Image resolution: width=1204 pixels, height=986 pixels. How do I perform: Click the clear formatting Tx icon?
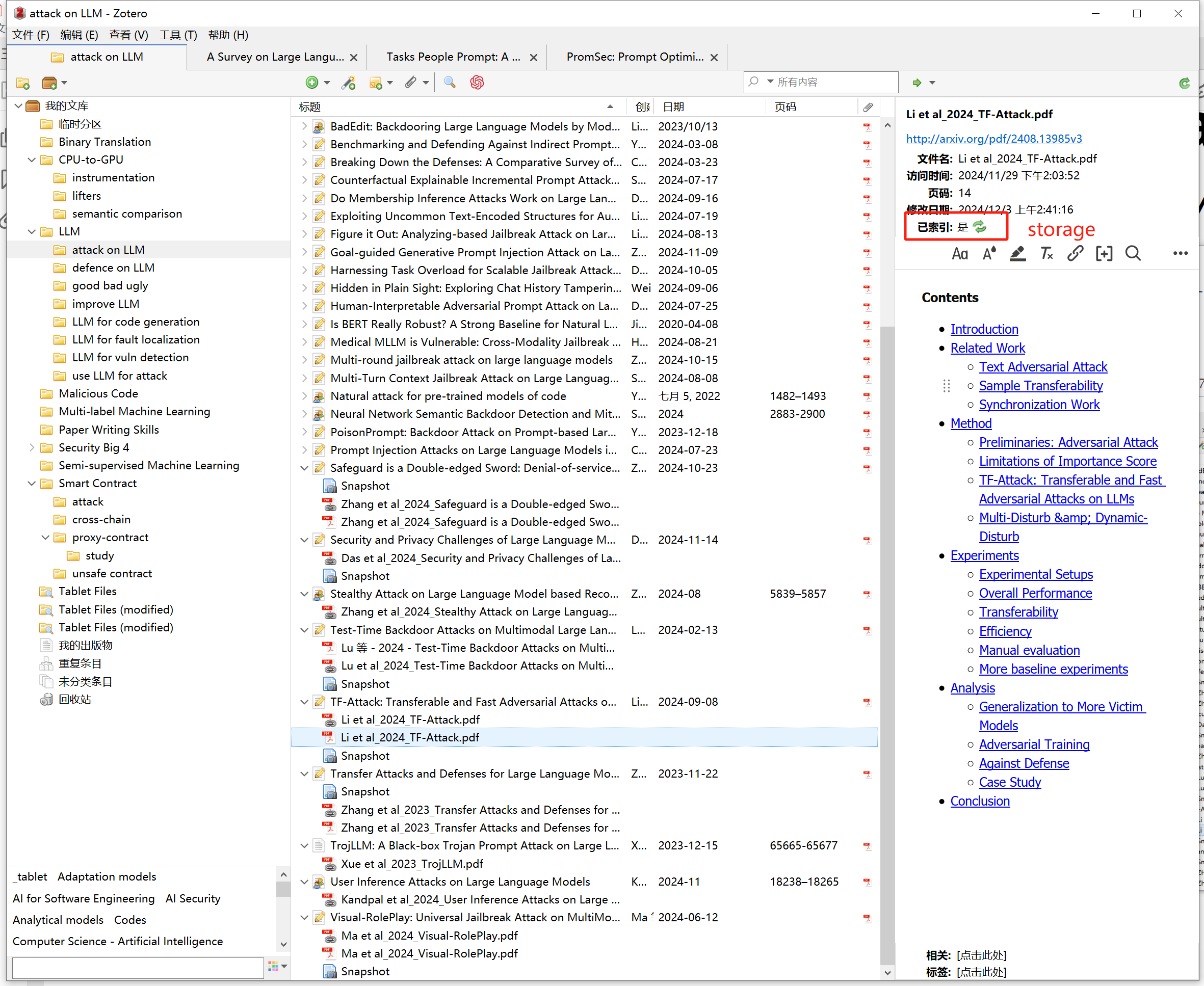point(1046,253)
